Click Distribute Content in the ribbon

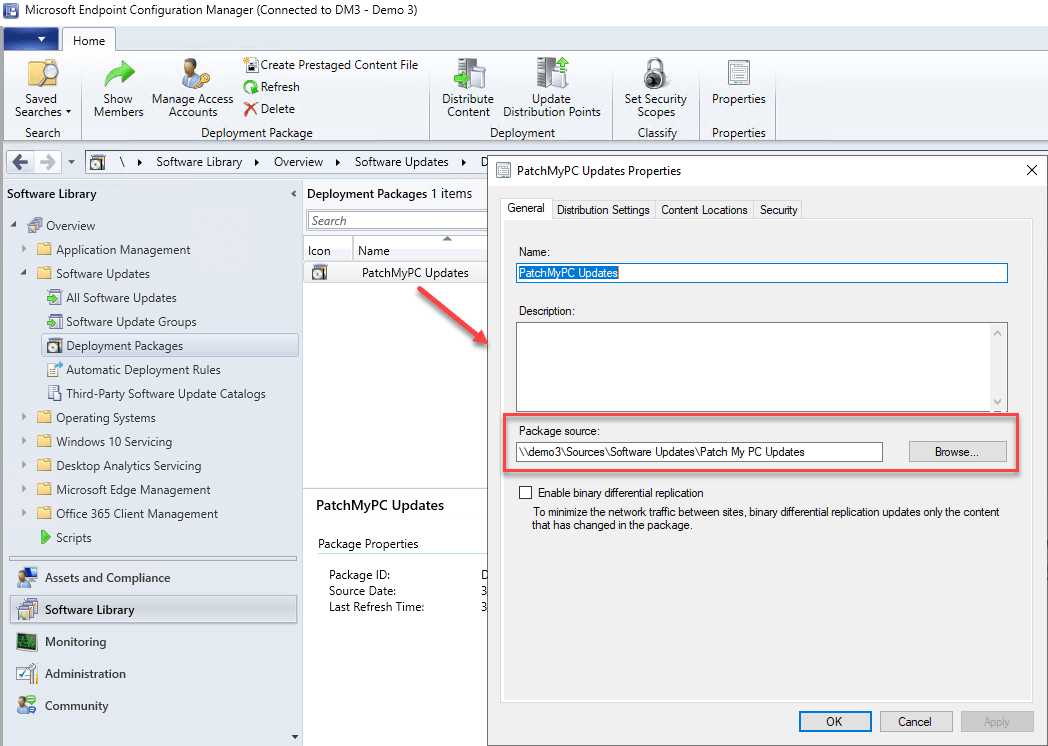click(x=468, y=89)
